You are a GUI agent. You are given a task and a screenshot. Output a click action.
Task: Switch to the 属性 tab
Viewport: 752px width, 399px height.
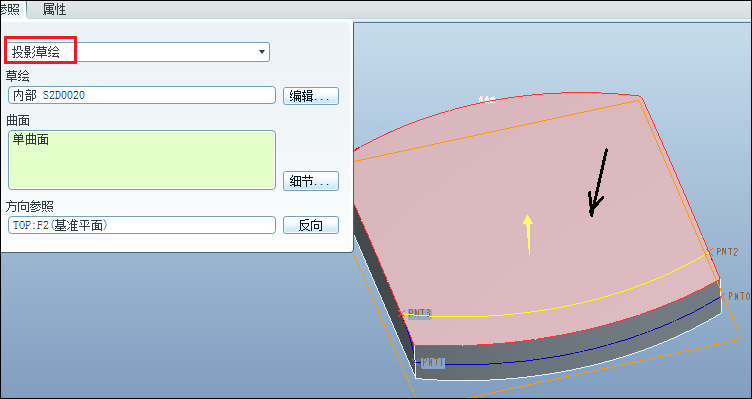(x=54, y=10)
